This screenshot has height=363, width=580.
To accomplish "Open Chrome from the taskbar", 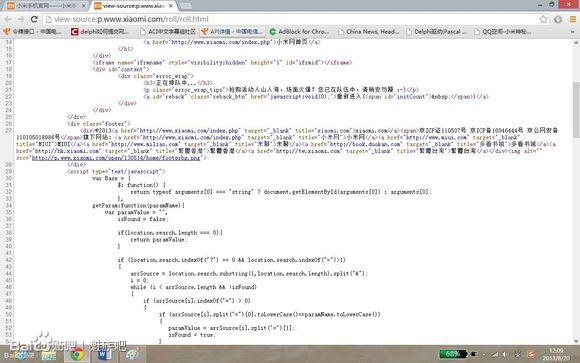I will click(x=77, y=354).
